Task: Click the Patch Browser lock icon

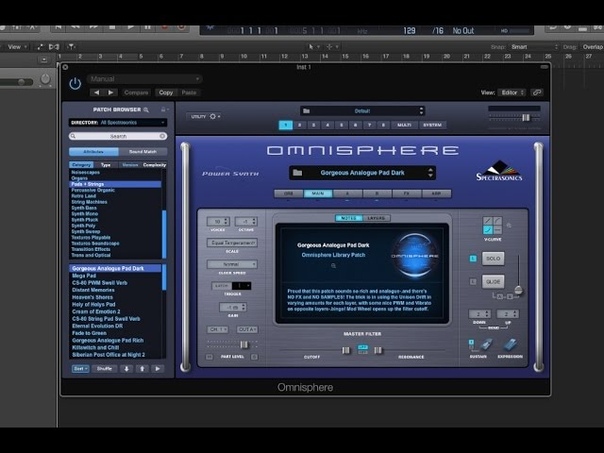Action: click(163, 110)
